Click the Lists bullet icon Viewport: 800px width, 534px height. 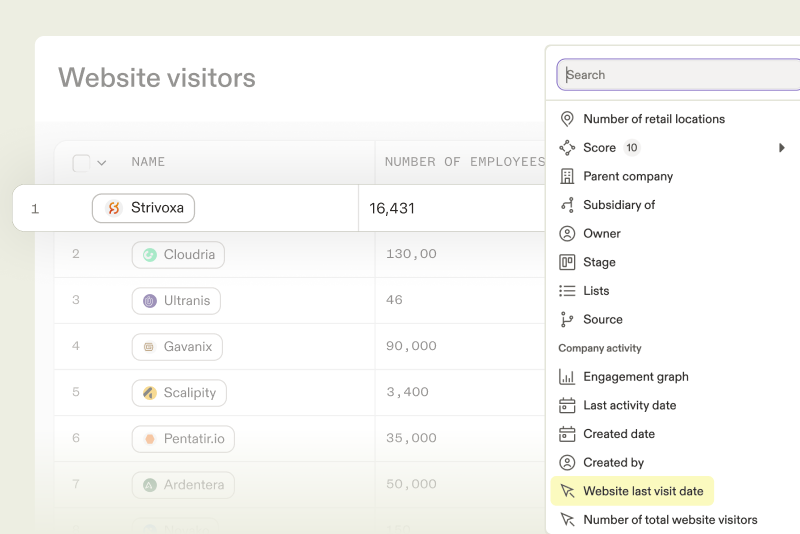[x=567, y=291]
